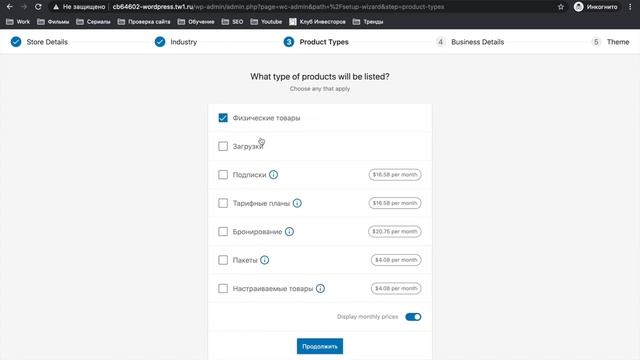Jump to the Business Details step
Viewport: 640px width, 360px height.
click(x=470, y=42)
